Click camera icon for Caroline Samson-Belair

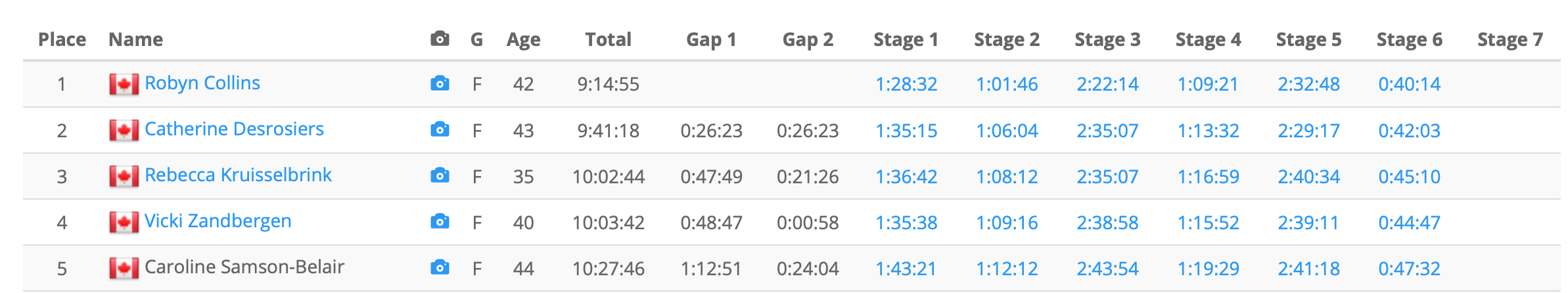[x=440, y=267]
